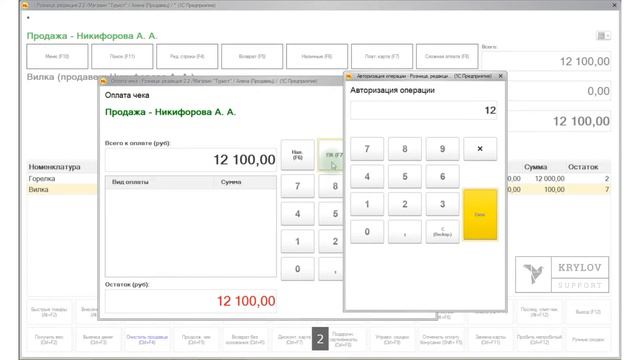Click Замена карты (Ctrl+F11) button
640x360 pixels.
[490, 340]
